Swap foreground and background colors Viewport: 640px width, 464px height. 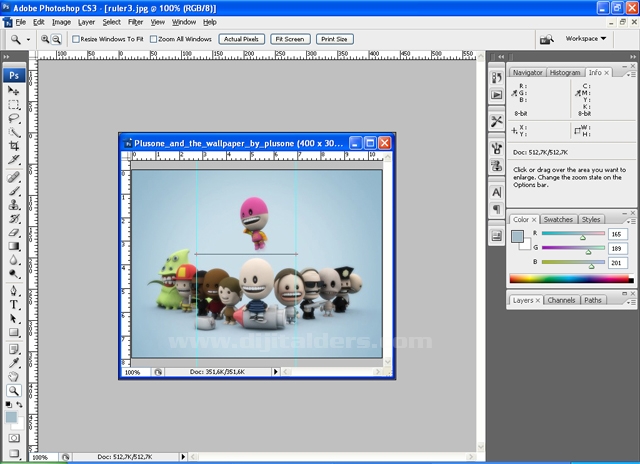point(19,404)
